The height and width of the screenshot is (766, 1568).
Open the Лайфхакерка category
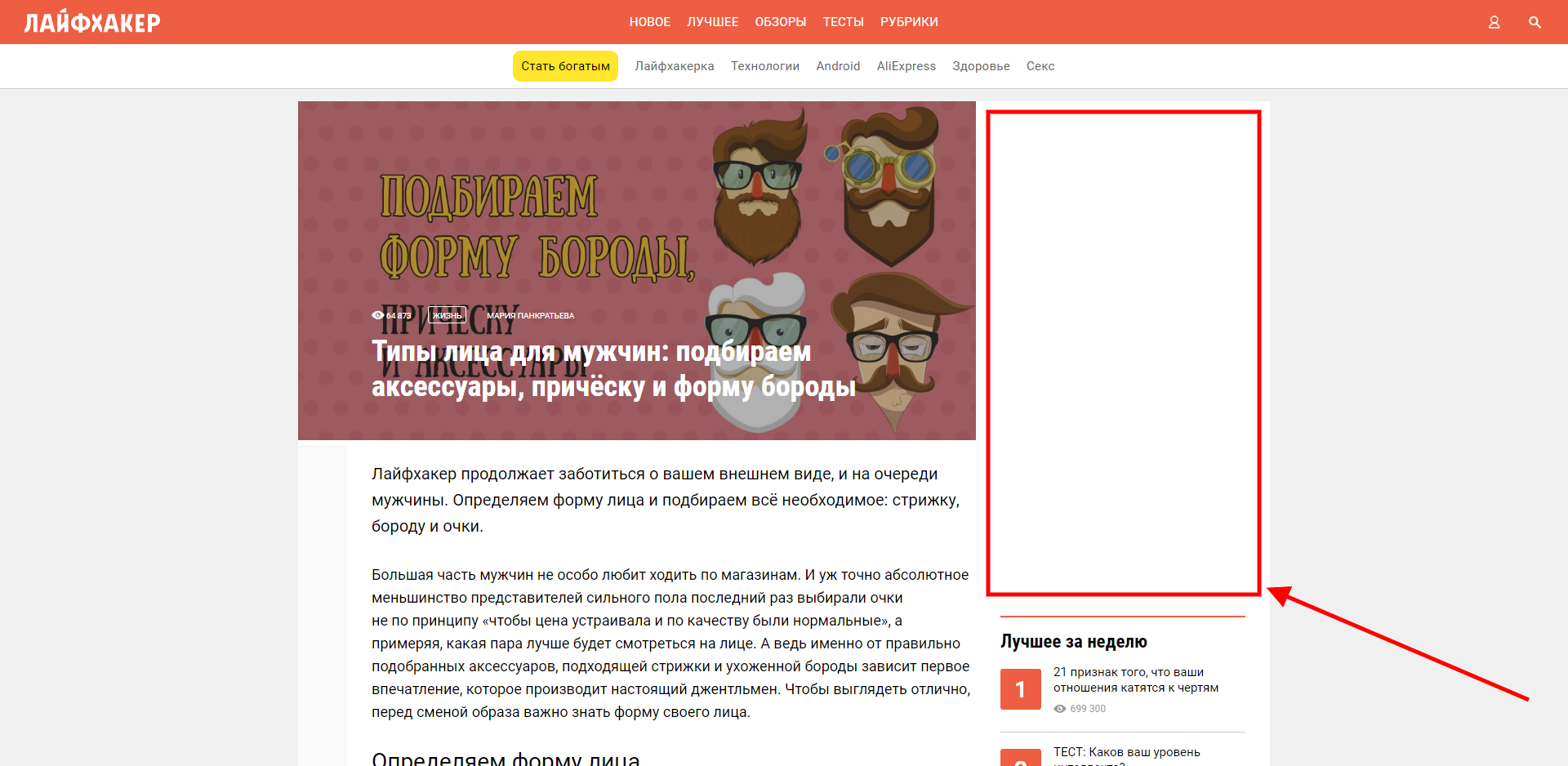[x=675, y=65]
